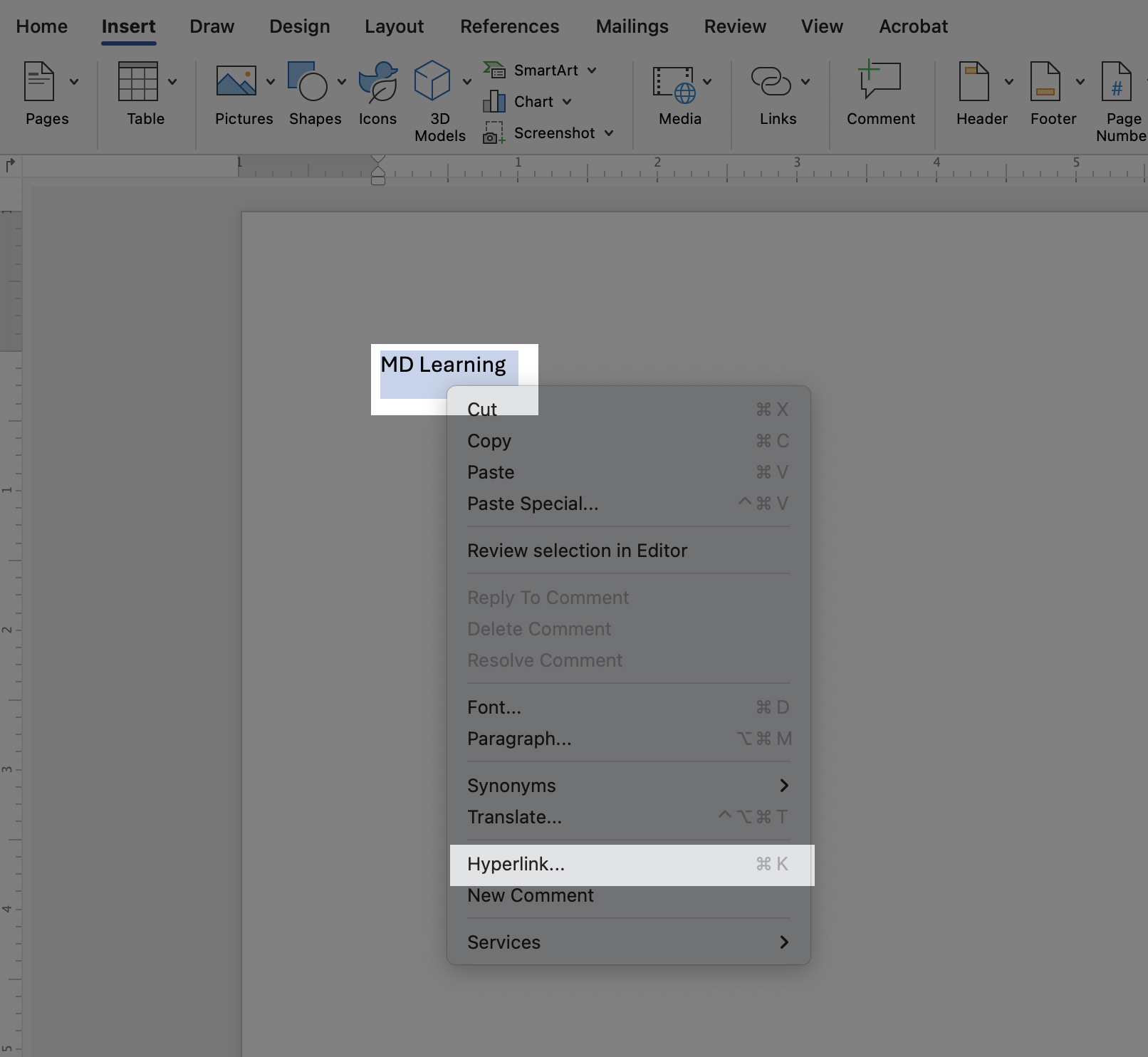Image resolution: width=1148 pixels, height=1057 pixels.
Task: Expand the Chart dropdown arrow
Action: tap(567, 102)
